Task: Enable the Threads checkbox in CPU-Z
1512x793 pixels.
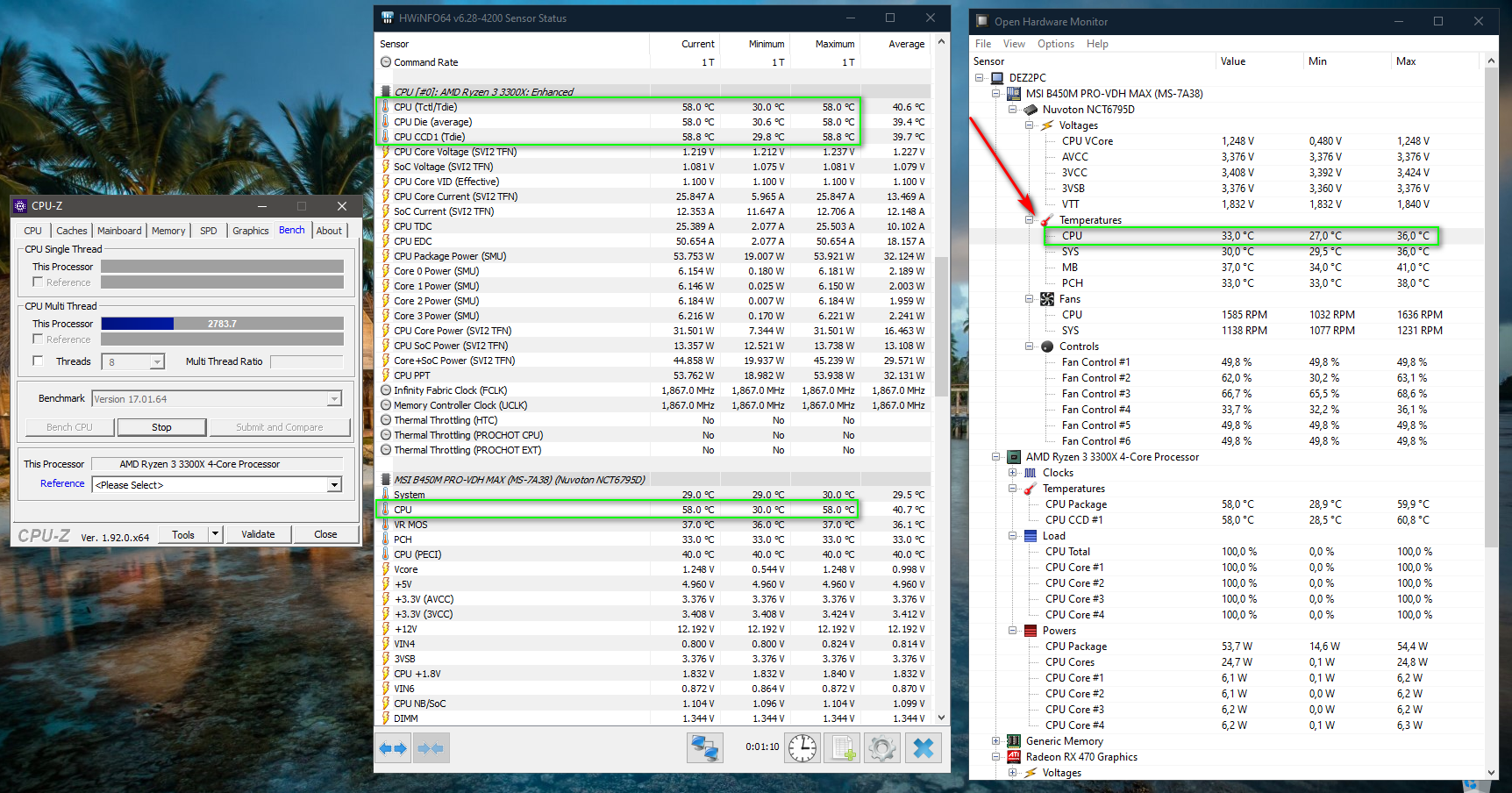Action: point(38,361)
